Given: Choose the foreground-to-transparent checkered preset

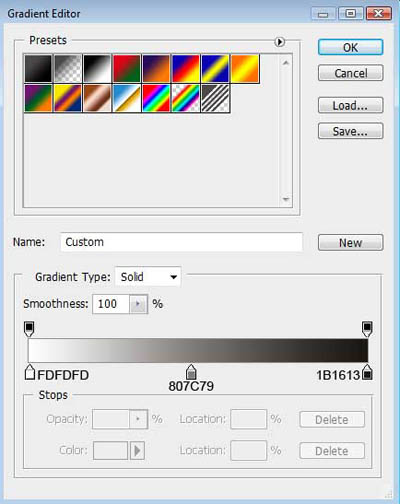Looking at the screenshot, I should coord(68,69).
